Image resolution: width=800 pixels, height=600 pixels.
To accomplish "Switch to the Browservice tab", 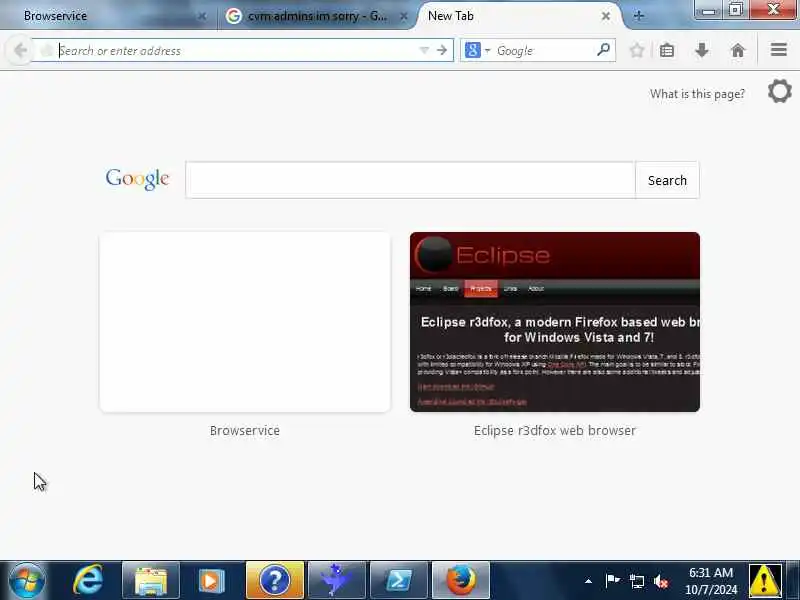I will pyautogui.click(x=108, y=16).
